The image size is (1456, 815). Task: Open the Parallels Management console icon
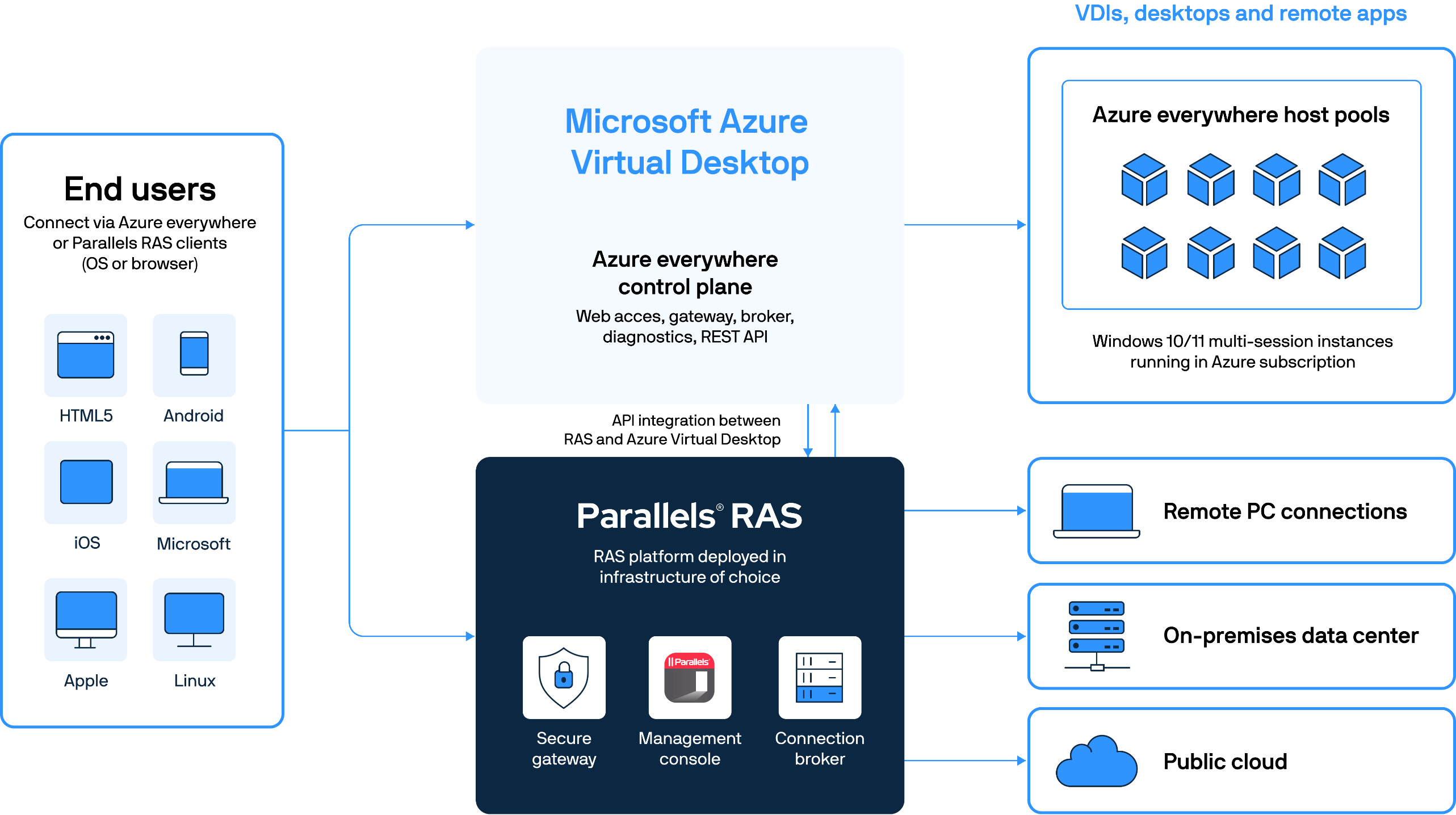point(690,677)
